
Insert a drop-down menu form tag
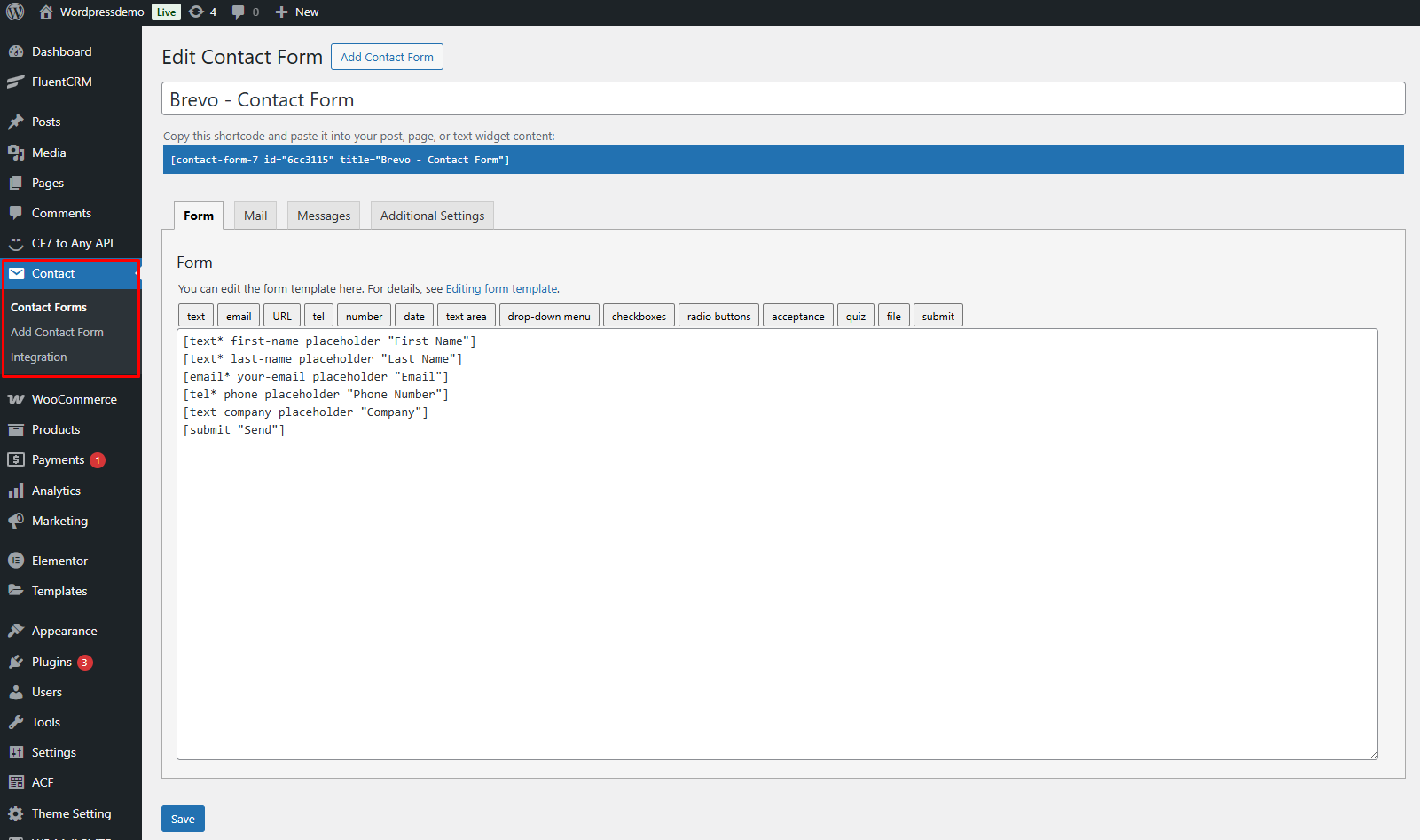click(x=549, y=316)
